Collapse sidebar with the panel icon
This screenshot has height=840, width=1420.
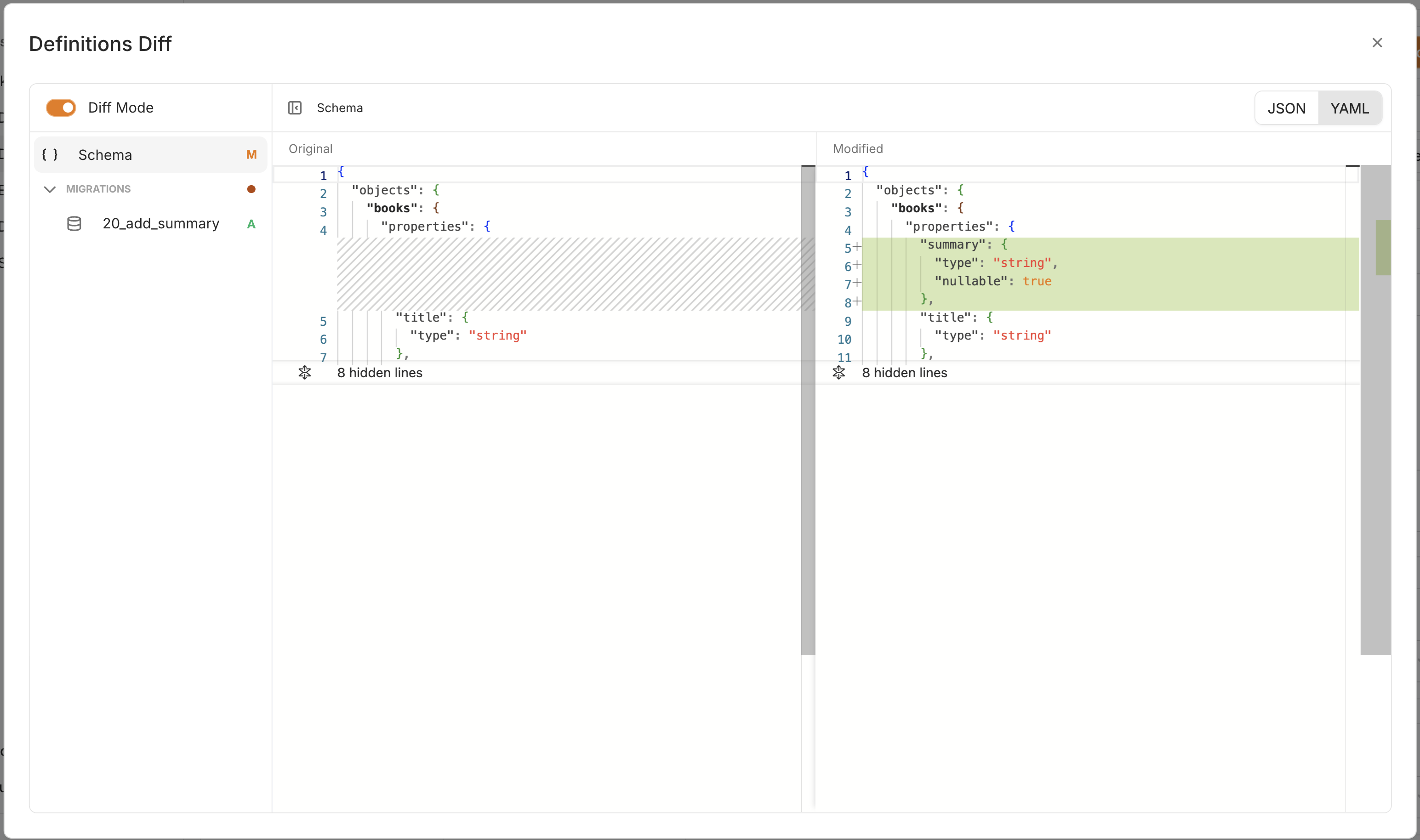pos(294,108)
